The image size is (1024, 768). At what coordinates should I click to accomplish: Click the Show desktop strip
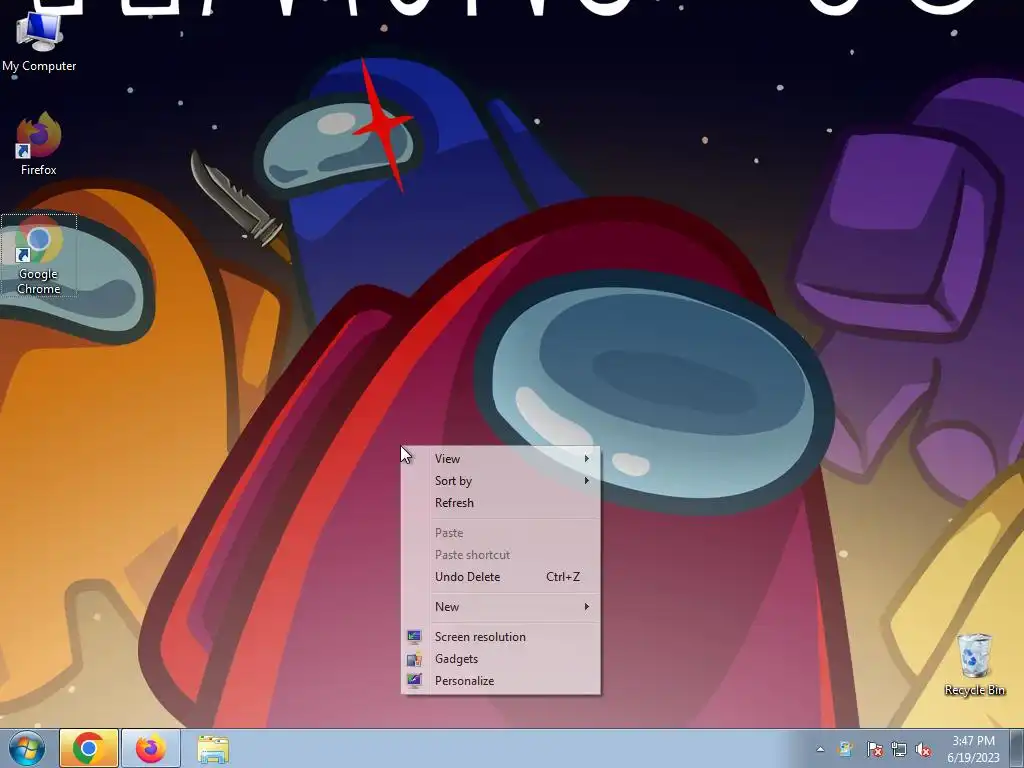(1019, 748)
